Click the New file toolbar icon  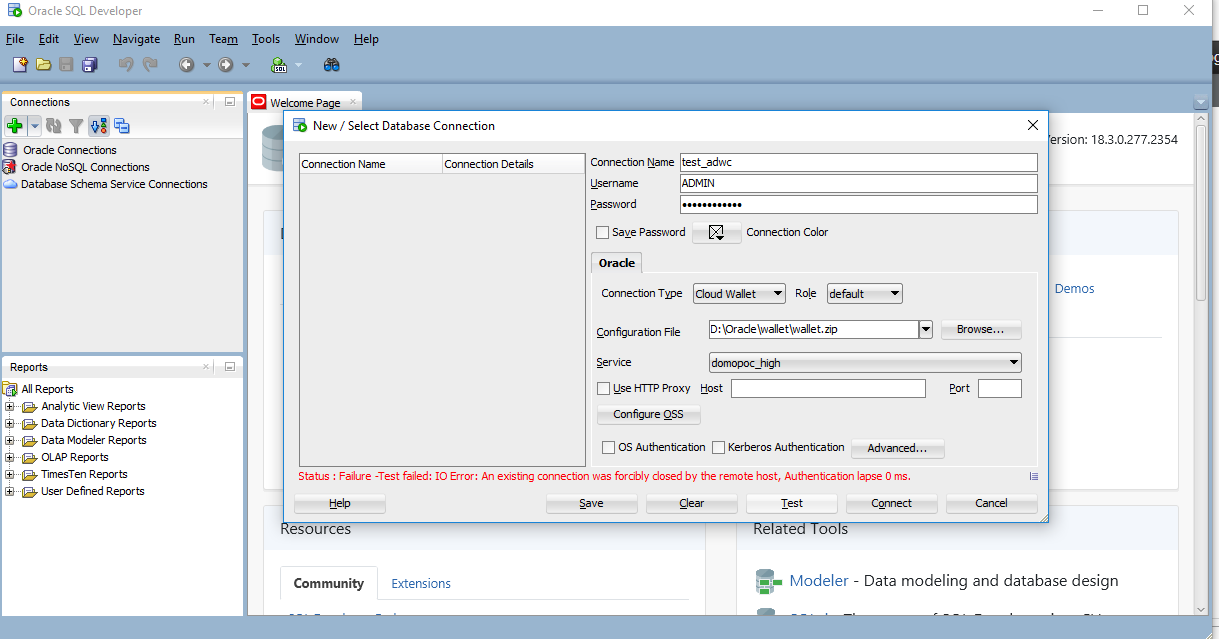point(20,65)
